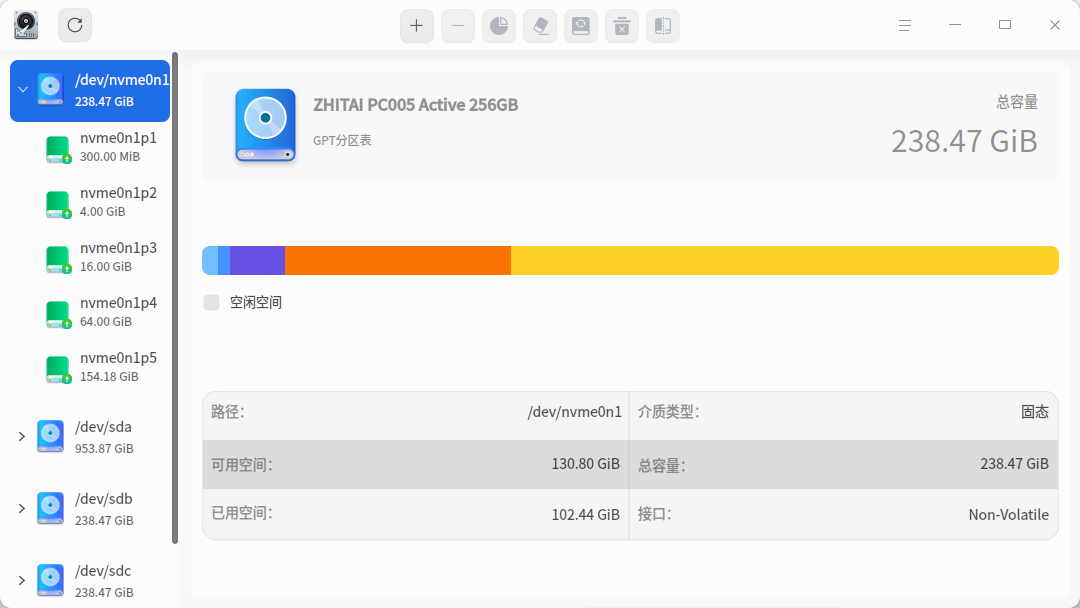Viewport: 1080px width, 608px height.
Task: Click the 102.44 GiB used space value
Action: click(x=585, y=514)
